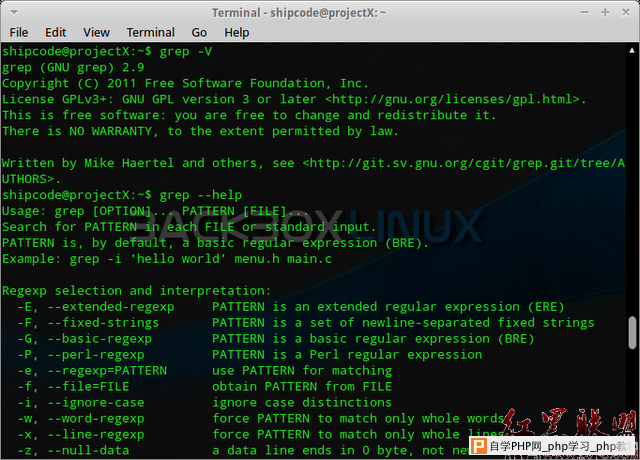
Task: Open the Help menu
Action: point(237,32)
